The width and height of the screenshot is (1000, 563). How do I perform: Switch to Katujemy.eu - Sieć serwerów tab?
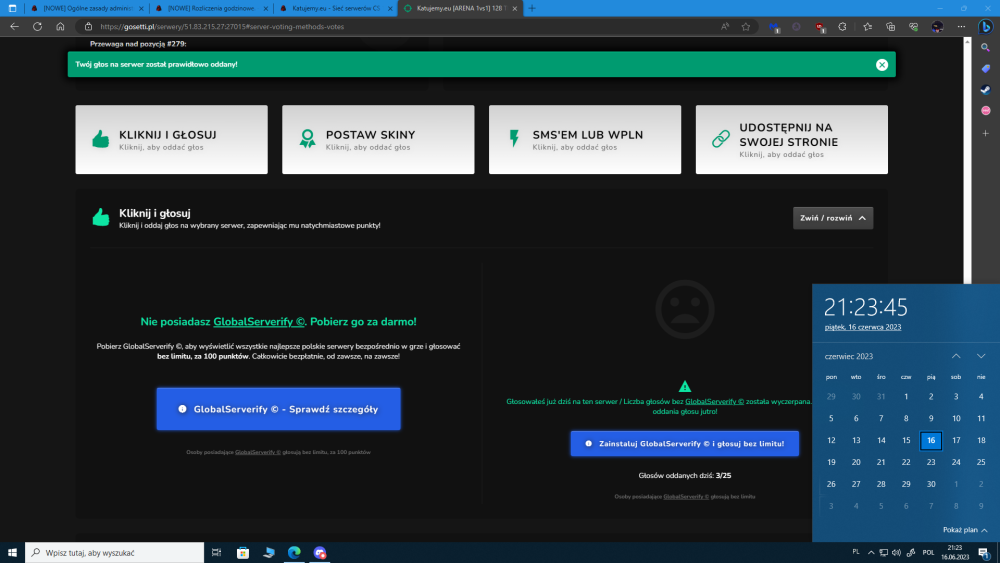coord(335,8)
